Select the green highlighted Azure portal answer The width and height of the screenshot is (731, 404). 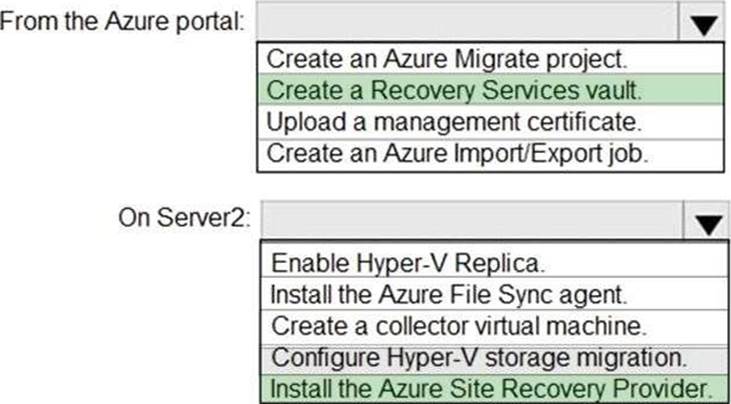[453, 90]
